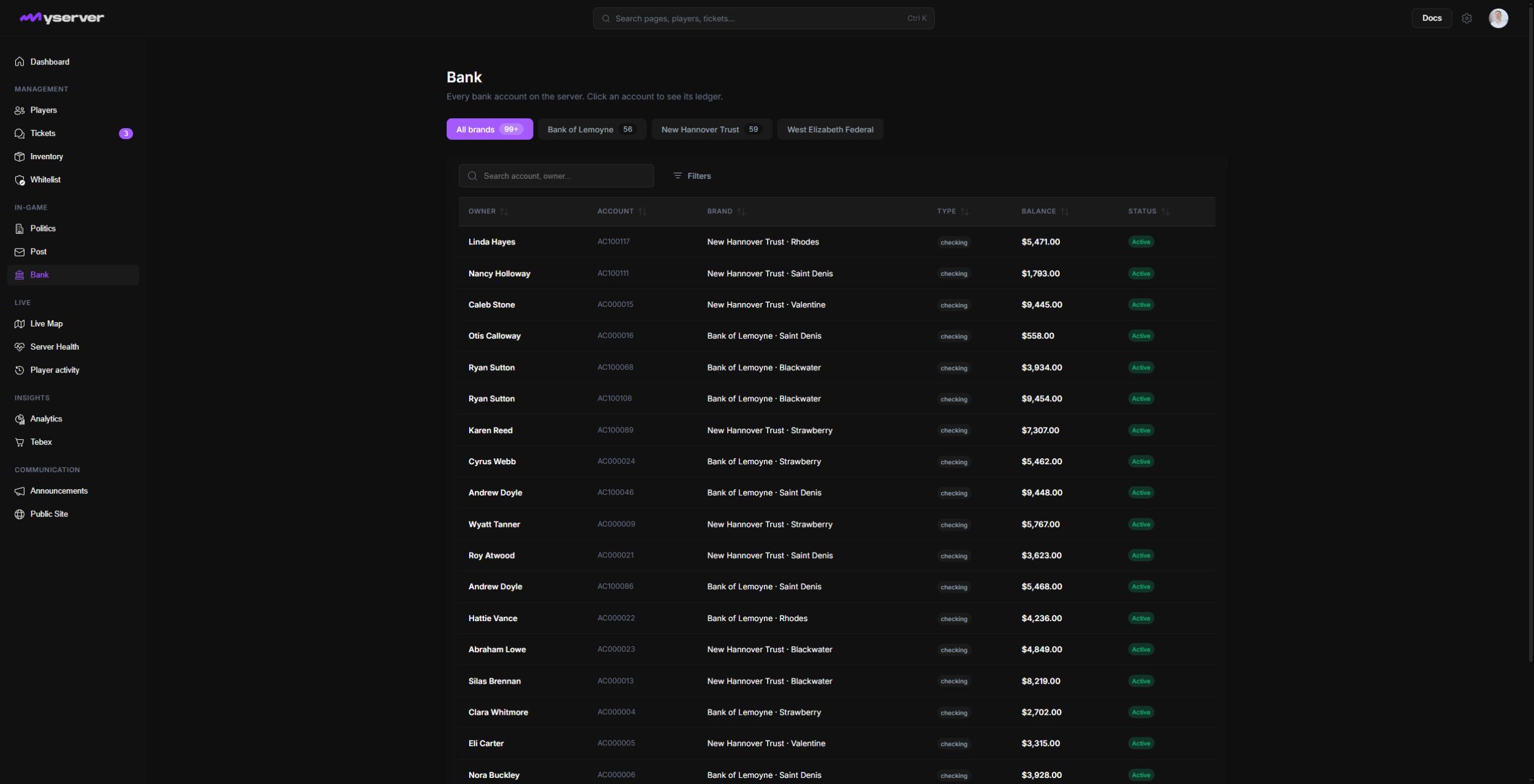Click the Announcements megaphone icon
The image size is (1534, 784).
pos(20,491)
